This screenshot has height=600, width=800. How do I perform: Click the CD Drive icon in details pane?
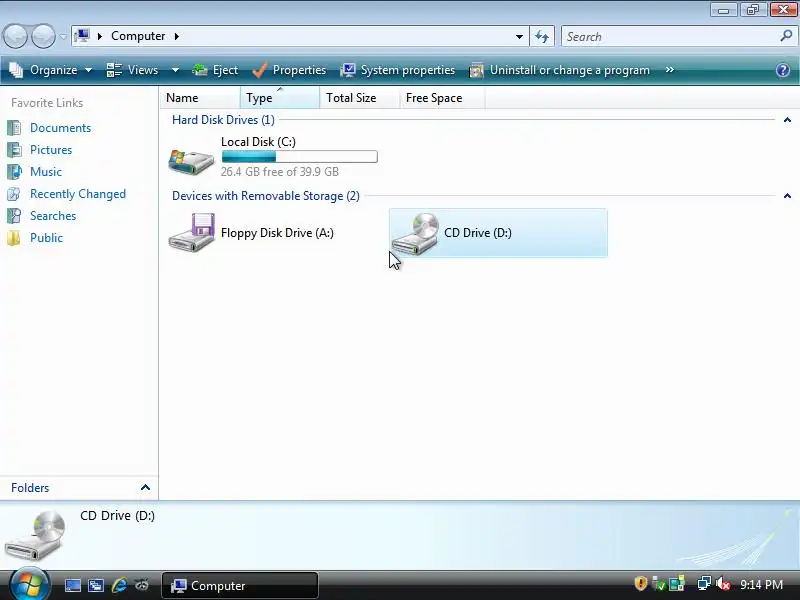point(36,535)
